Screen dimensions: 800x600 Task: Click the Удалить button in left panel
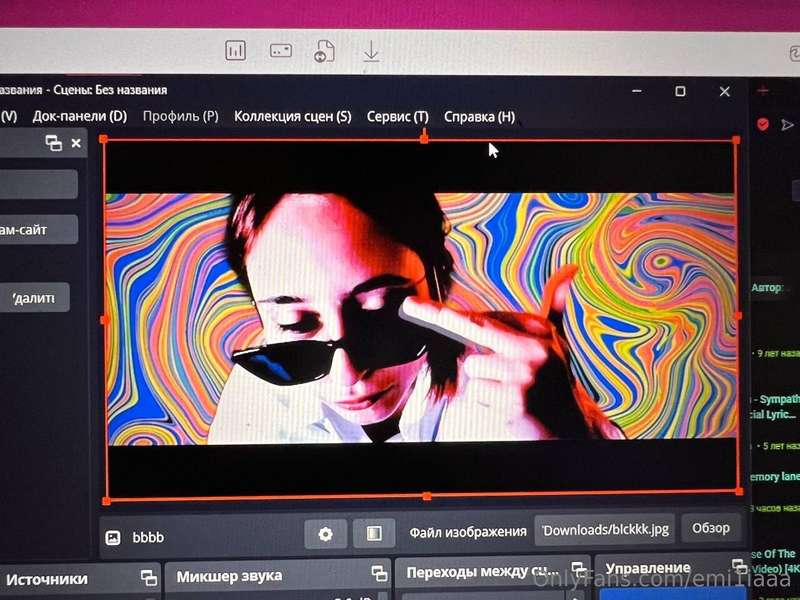(35, 297)
